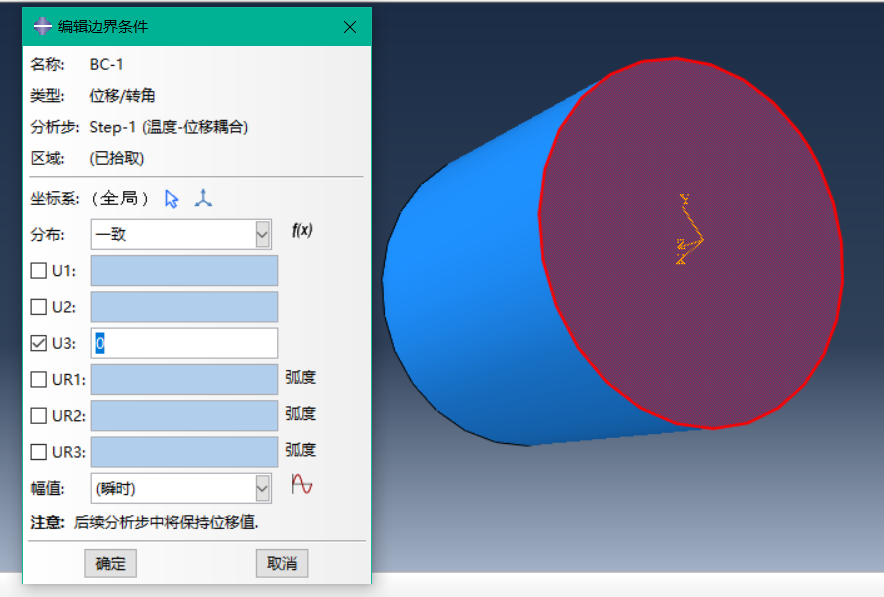Toggle the UR2 rotation checkbox

[x=39, y=415]
